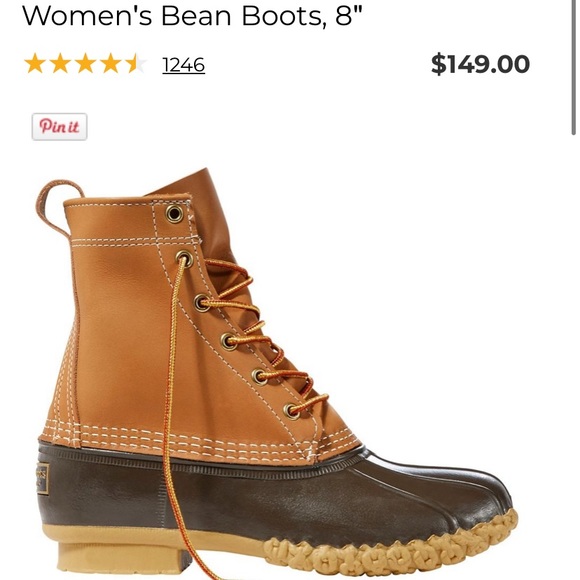The height and width of the screenshot is (580, 580).
Task: Click the topmost brass eyelet on the boot
Action: [174, 214]
